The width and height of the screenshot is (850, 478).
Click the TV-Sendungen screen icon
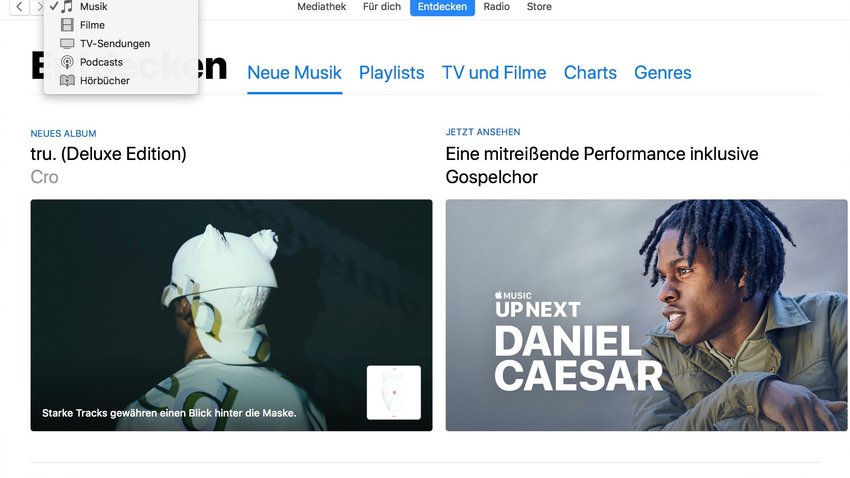click(67, 43)
